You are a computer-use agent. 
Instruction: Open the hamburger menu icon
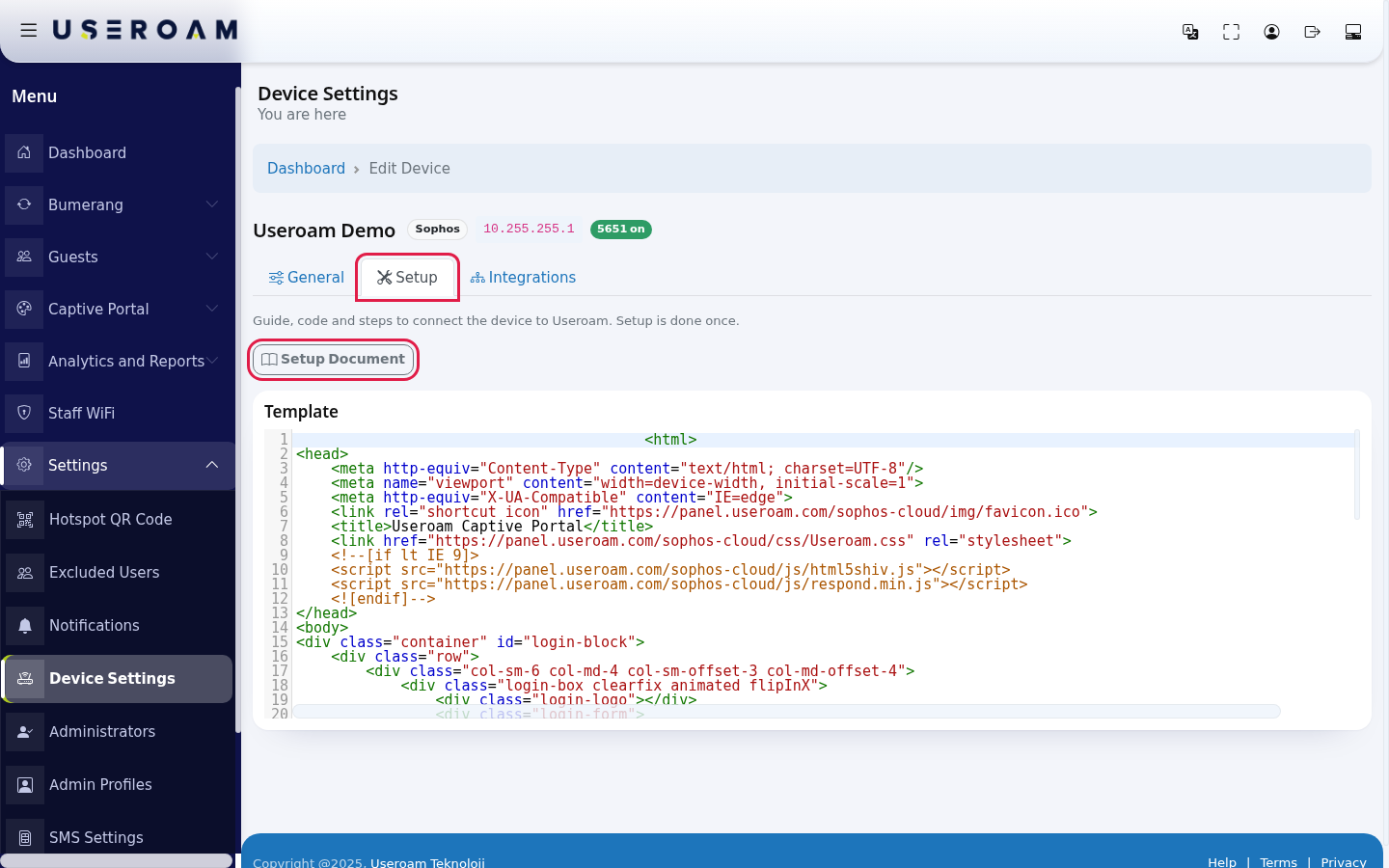(x=29, y=31)
